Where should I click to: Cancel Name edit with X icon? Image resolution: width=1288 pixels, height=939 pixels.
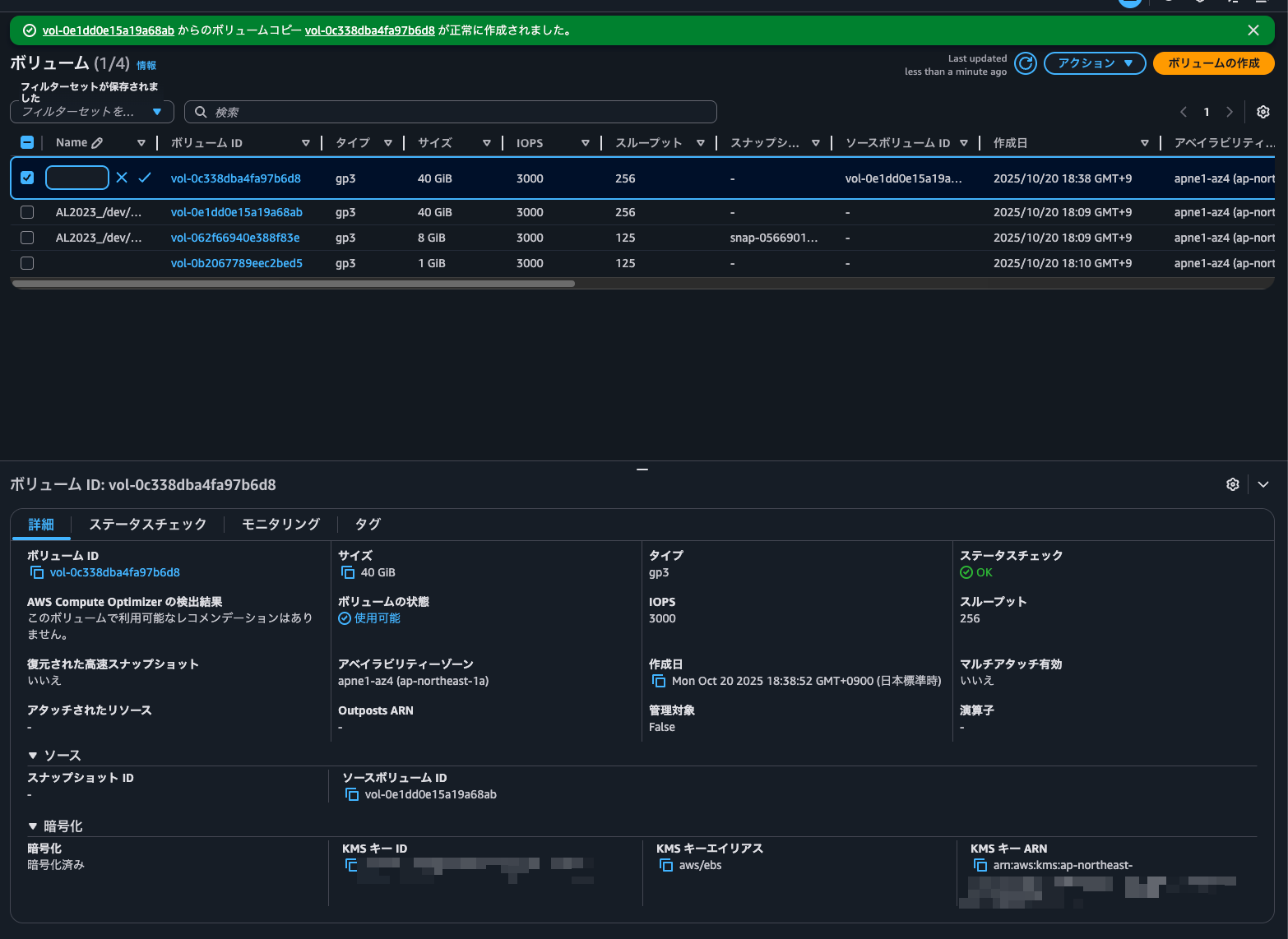[122, 178]
